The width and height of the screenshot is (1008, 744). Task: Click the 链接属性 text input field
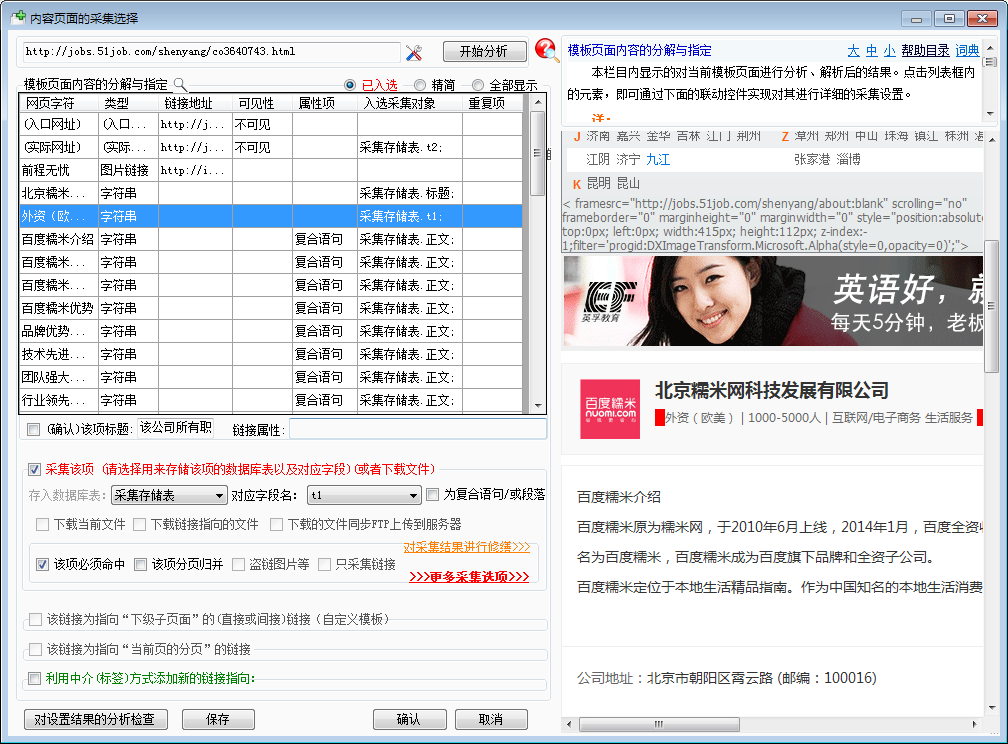418,429
